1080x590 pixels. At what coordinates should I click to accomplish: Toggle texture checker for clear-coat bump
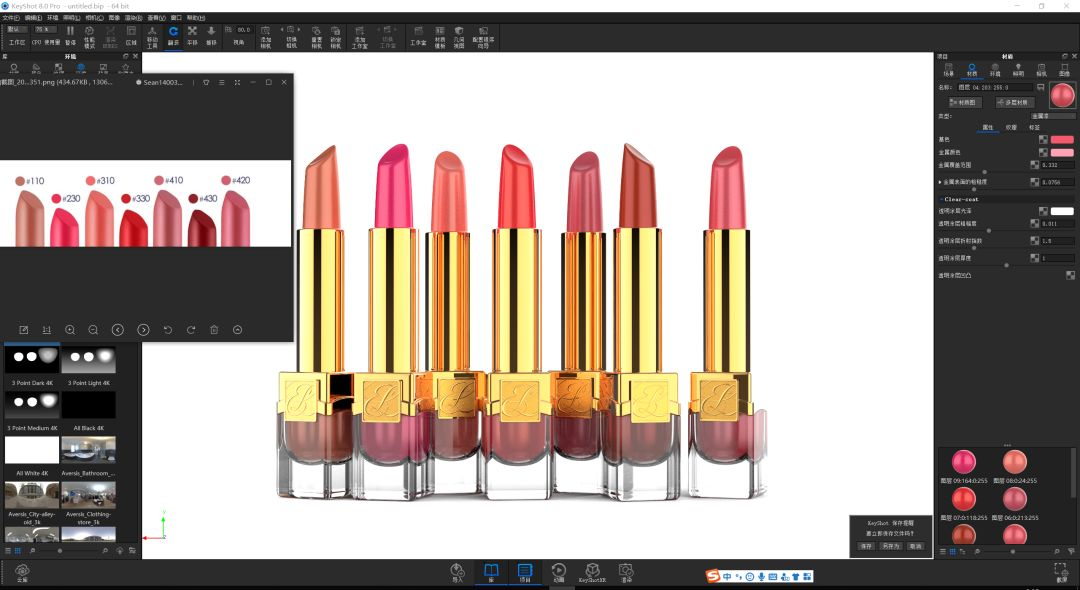click(x=1071, y=275)
